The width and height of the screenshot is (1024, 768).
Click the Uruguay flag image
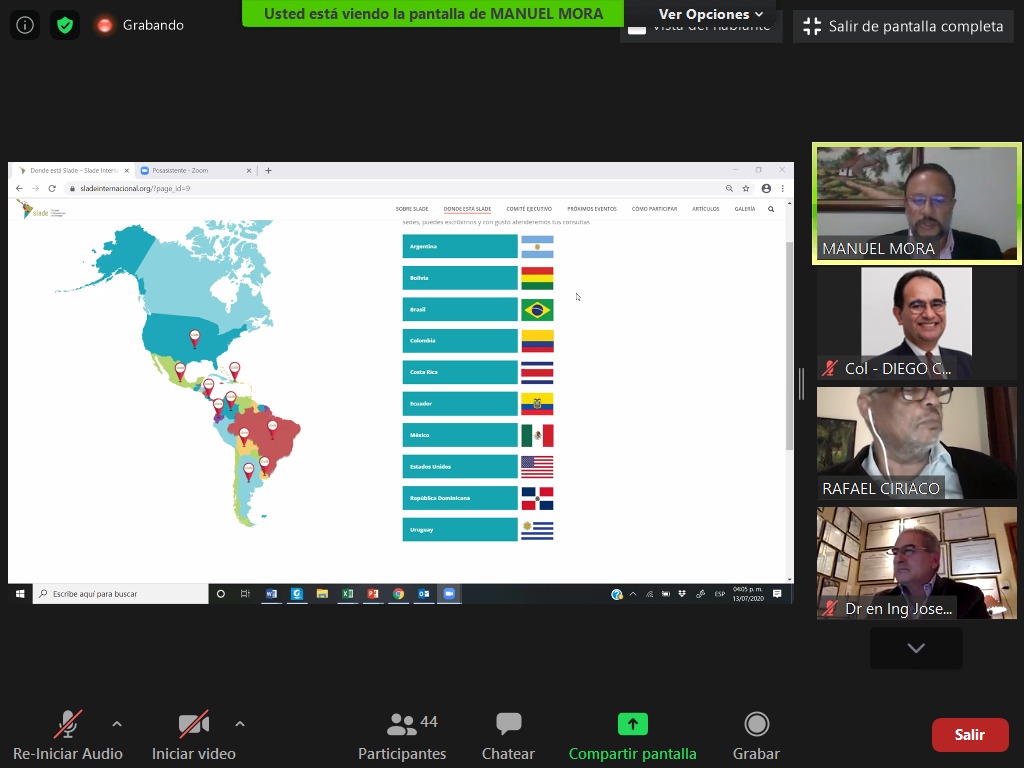537,530
